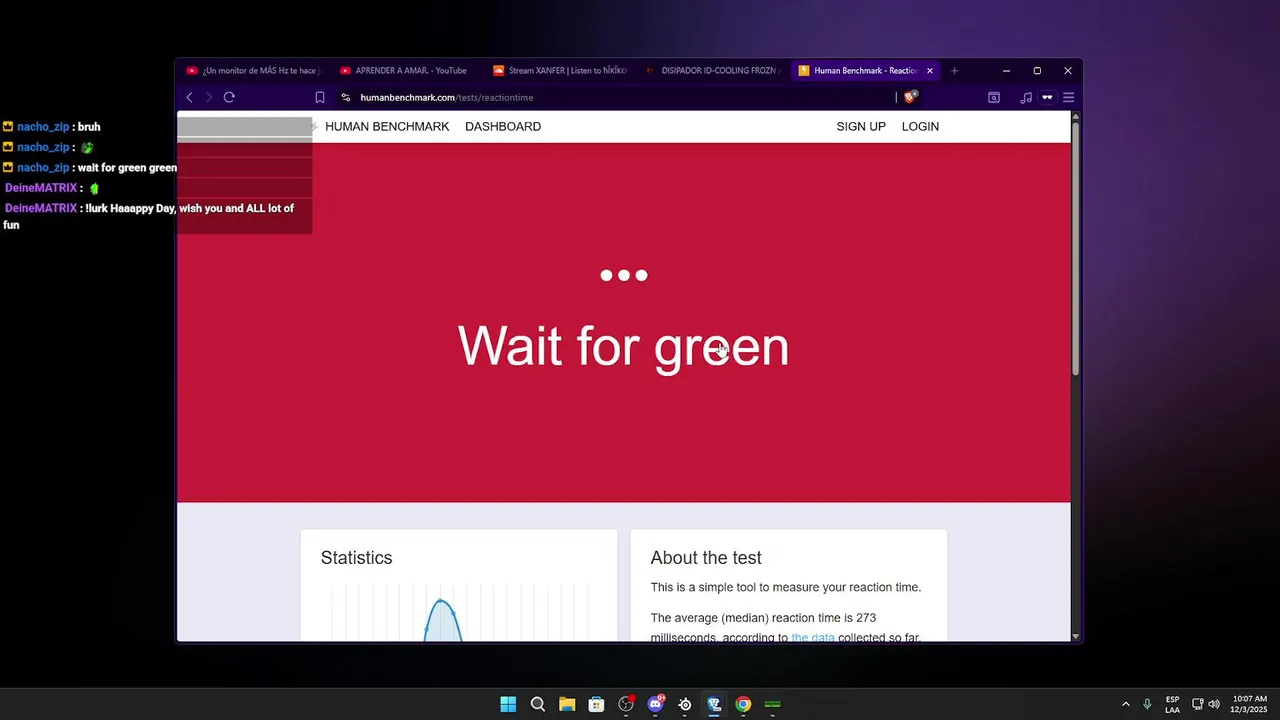Open the Windows Start menu
The width and height of the screenshot is (1280, 720).
coord(508,704)
